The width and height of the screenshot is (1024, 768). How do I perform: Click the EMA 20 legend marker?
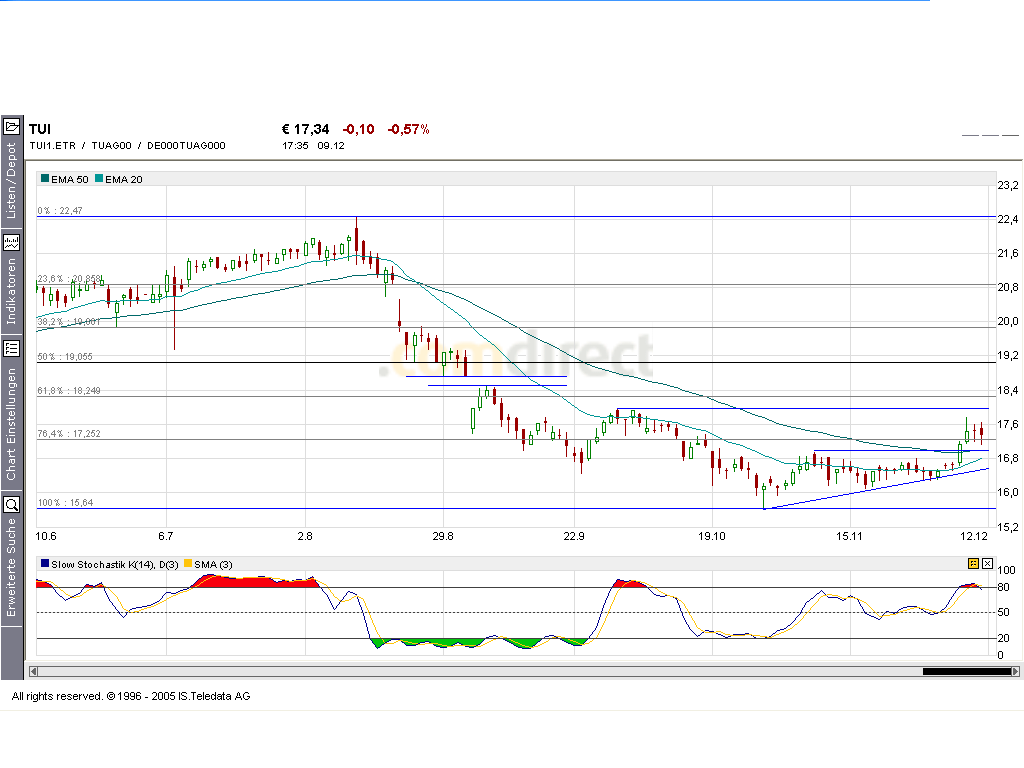99,179
